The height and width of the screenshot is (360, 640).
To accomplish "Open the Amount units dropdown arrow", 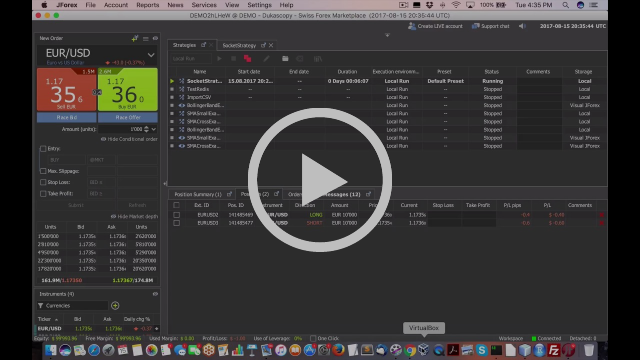I will click(x=154, y=129).
